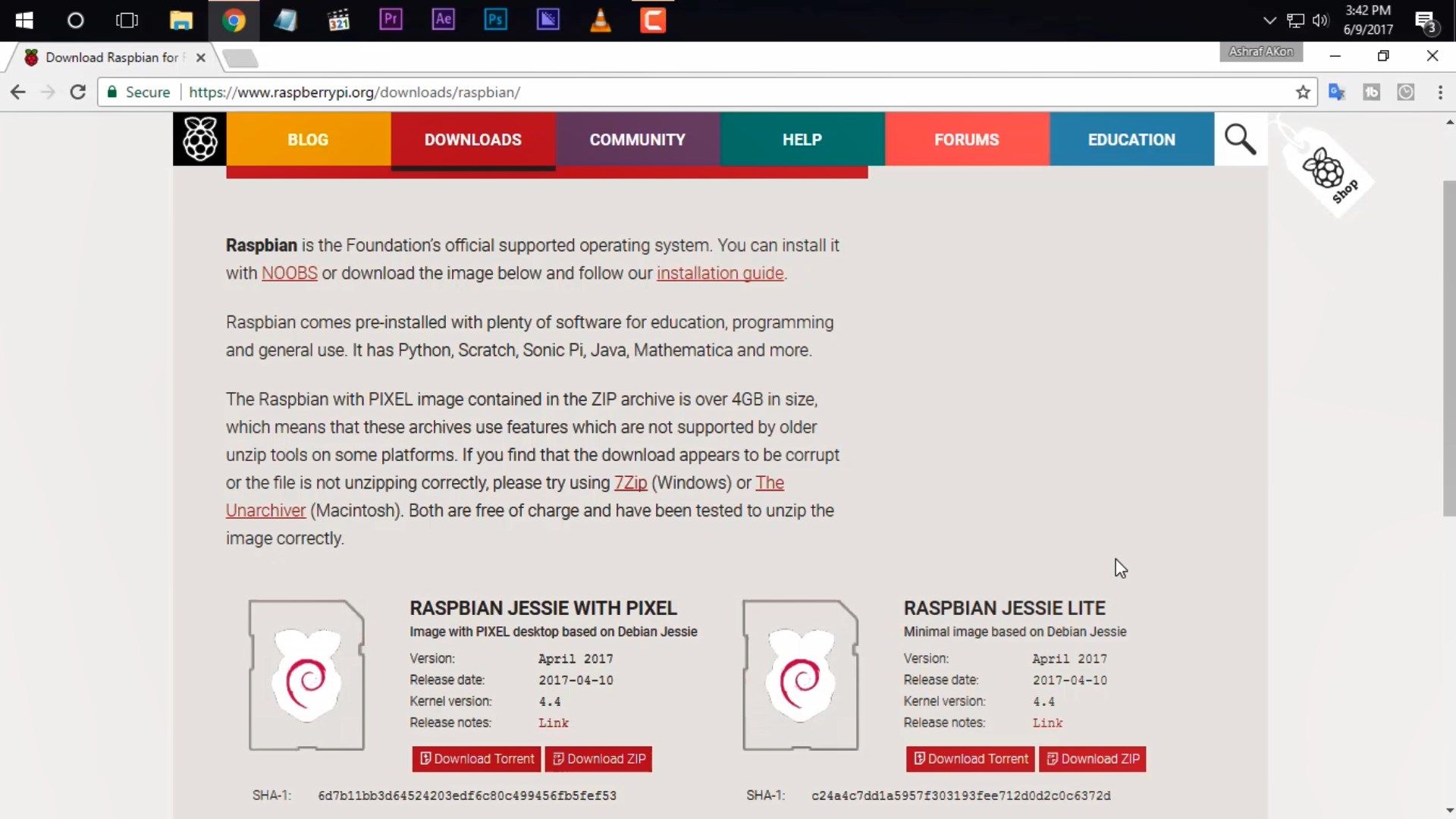1456x819 pixels.
Task: Click the address bar URL field
Action: coord(682,93)
